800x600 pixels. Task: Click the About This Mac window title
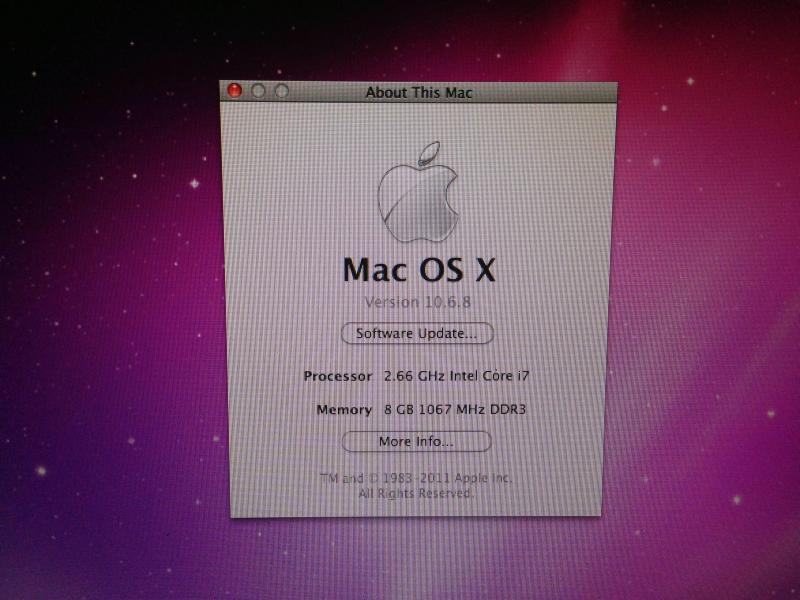(x=419, y=92)
